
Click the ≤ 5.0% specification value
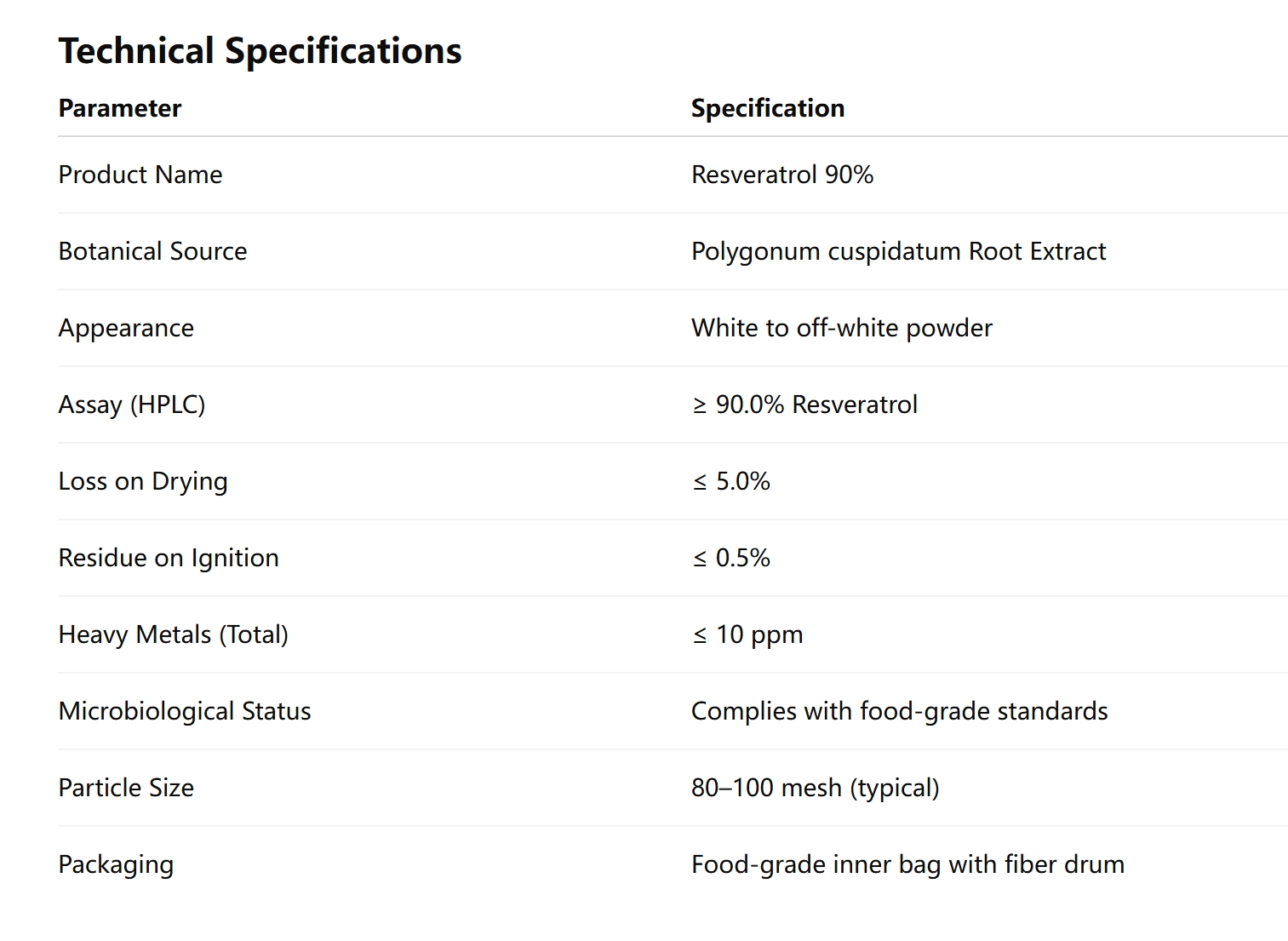coord(731,481)
